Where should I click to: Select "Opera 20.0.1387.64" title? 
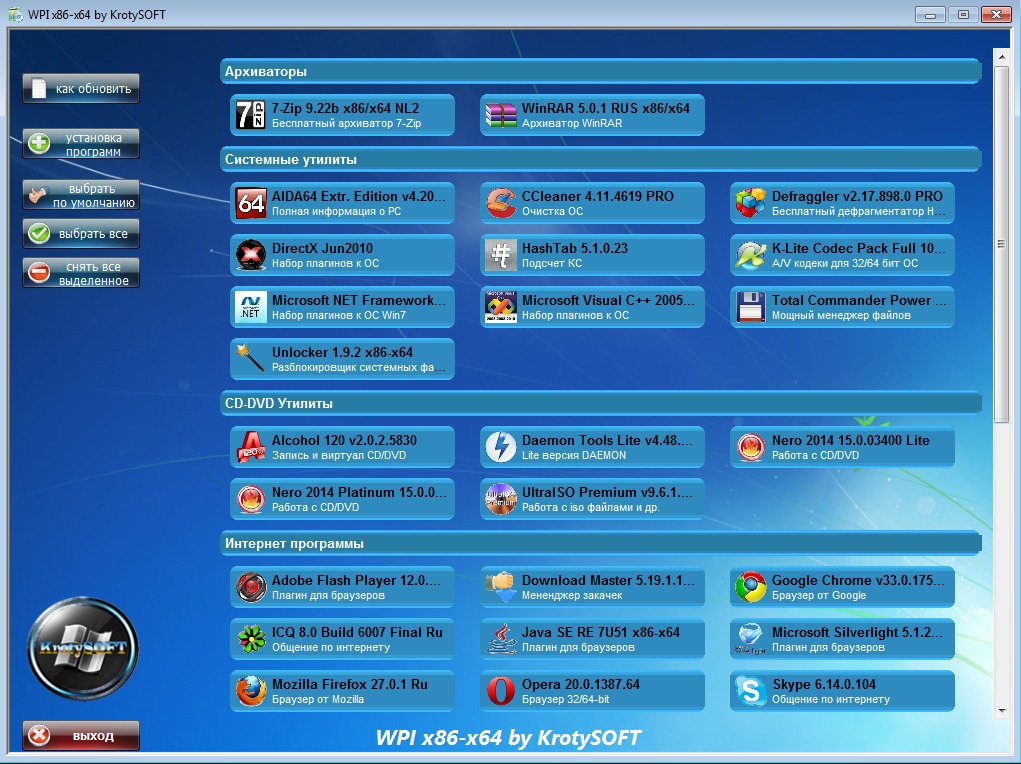pyautogui.click(x=581, y=685)
